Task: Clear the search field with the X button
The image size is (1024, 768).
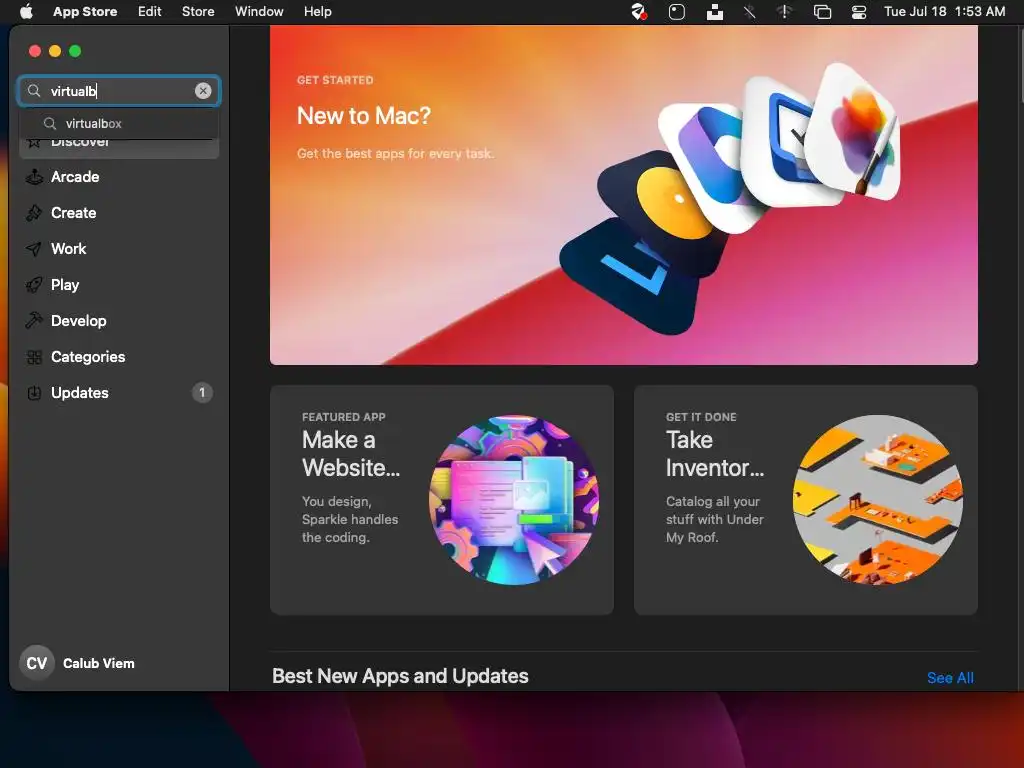Action: 203,91
